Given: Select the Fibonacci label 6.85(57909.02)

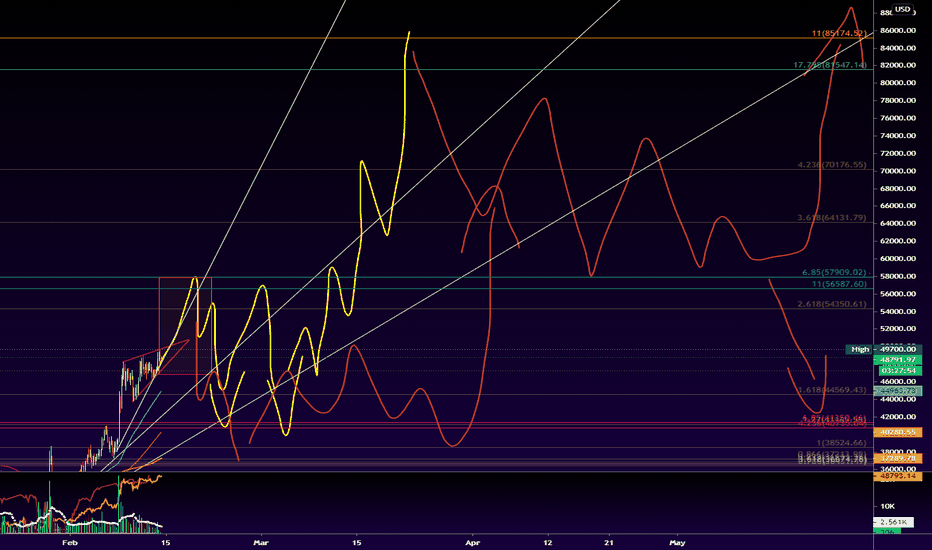Looking at the screenshot, I should pos(834,272).
